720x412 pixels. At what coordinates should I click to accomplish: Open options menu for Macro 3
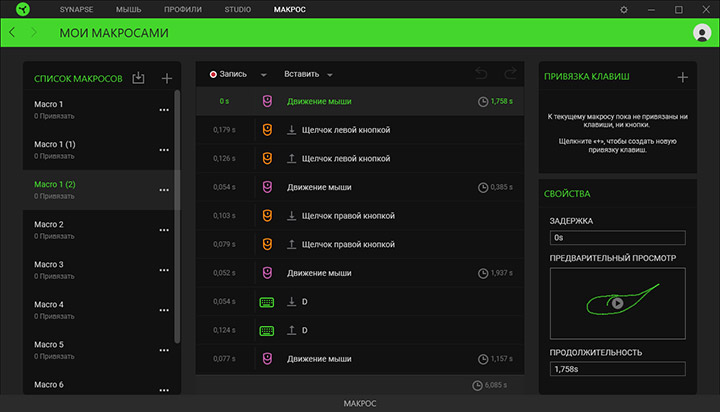(x=164, y=270)
